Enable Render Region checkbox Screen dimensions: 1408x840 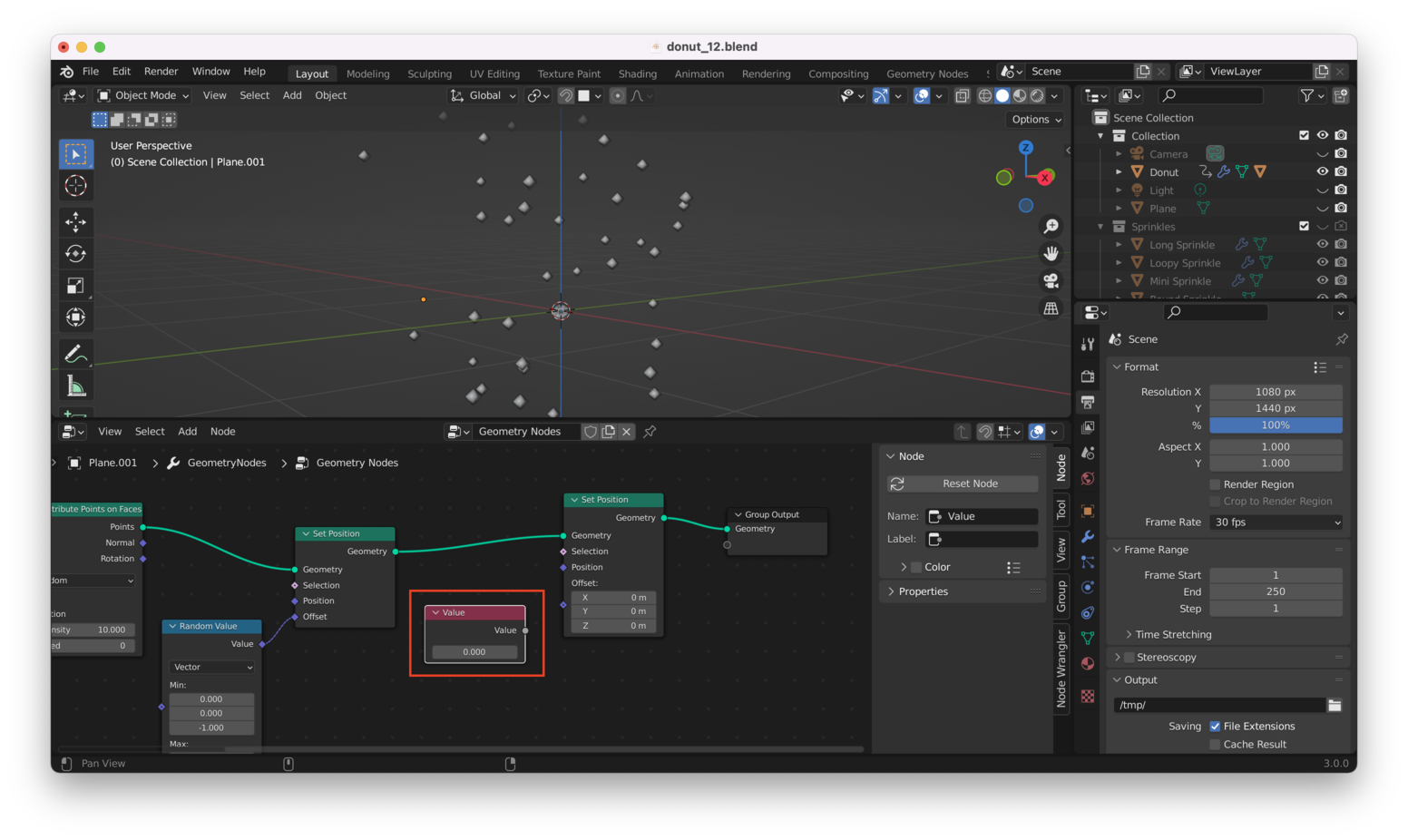click(1215, 483)
